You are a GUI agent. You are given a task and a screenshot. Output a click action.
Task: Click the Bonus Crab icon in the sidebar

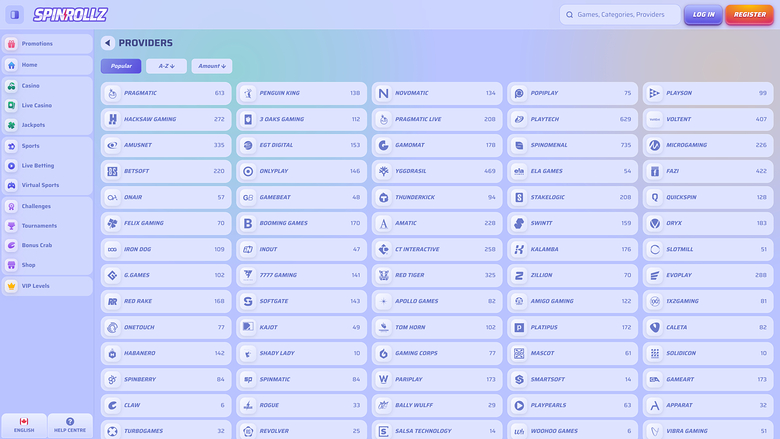(12, 245)
